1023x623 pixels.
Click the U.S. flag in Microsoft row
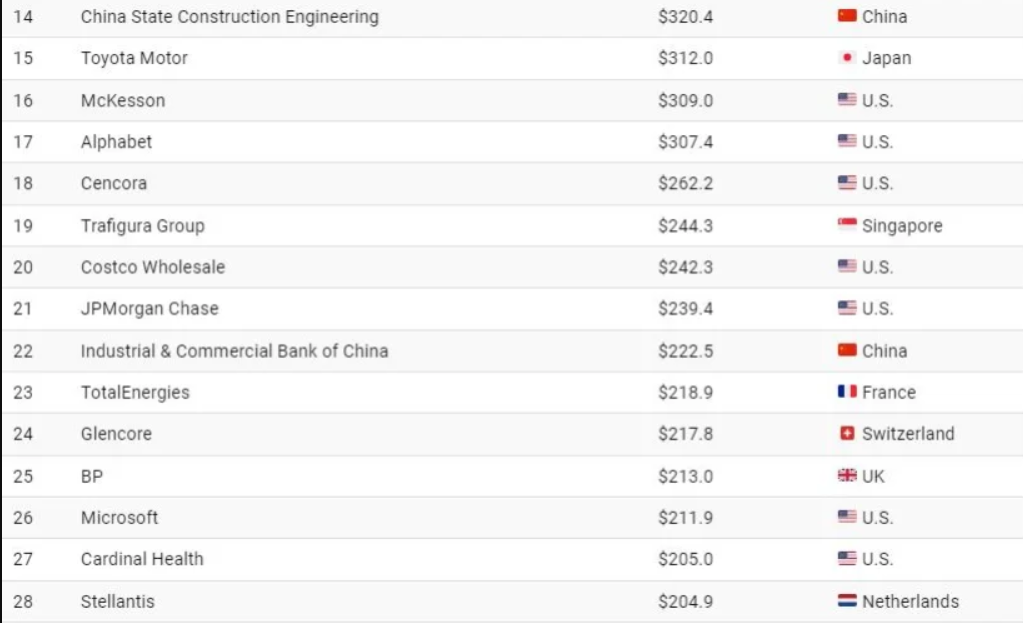tap(847, 517)
